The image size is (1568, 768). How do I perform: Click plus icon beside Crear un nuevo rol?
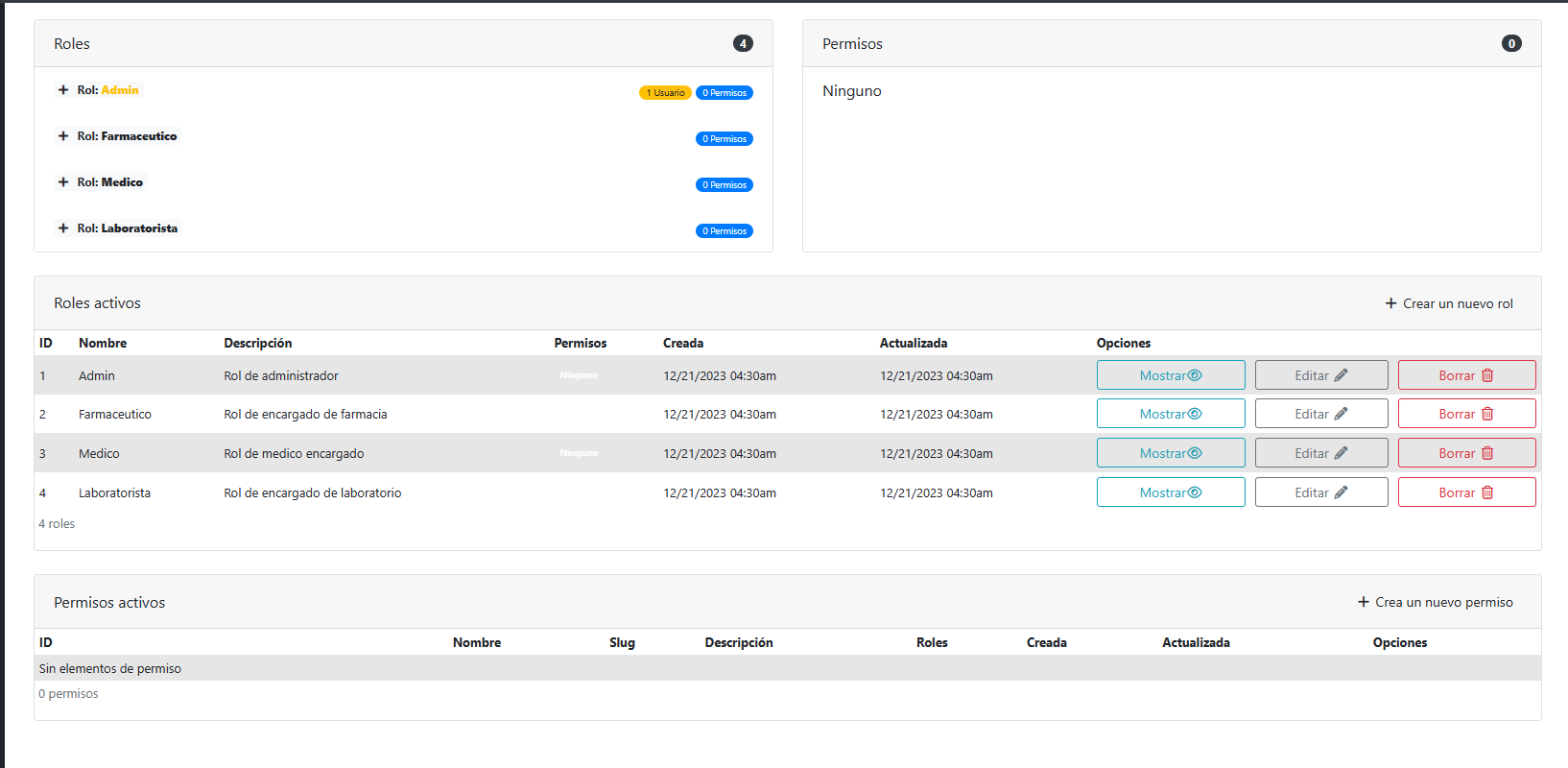tap(1390, 303)
